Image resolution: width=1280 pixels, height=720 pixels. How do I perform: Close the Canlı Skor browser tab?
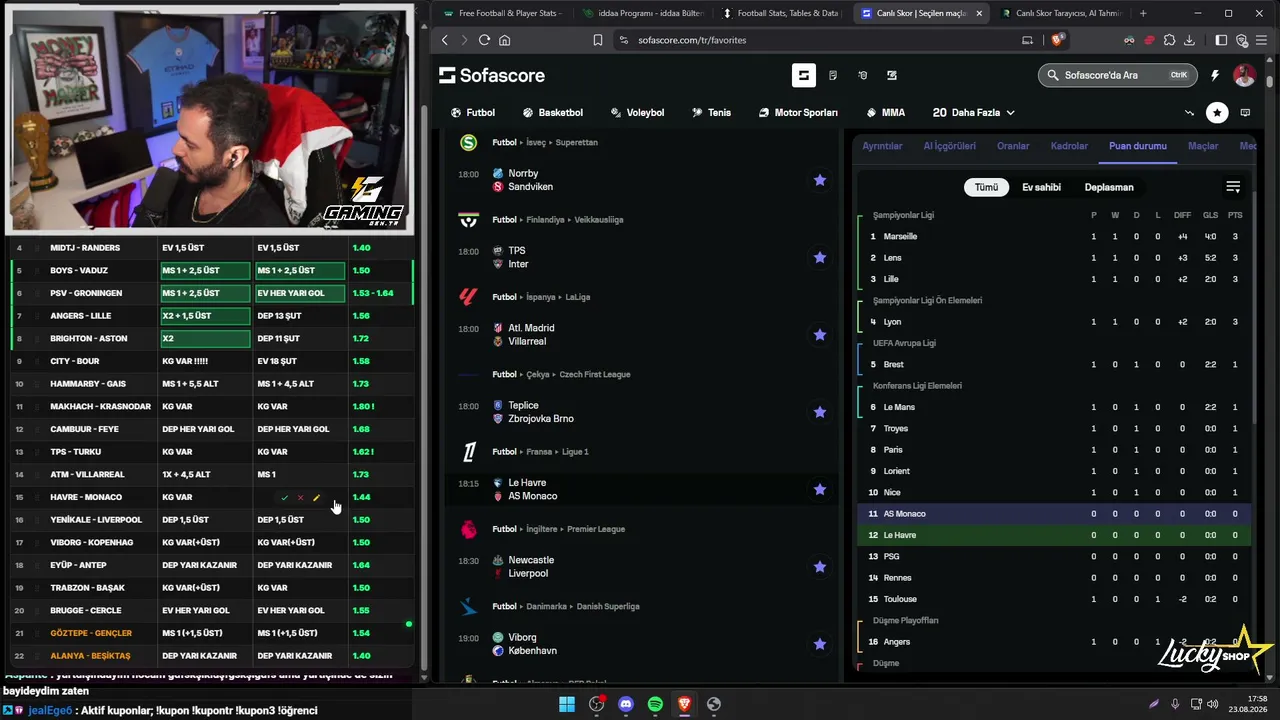979,13
